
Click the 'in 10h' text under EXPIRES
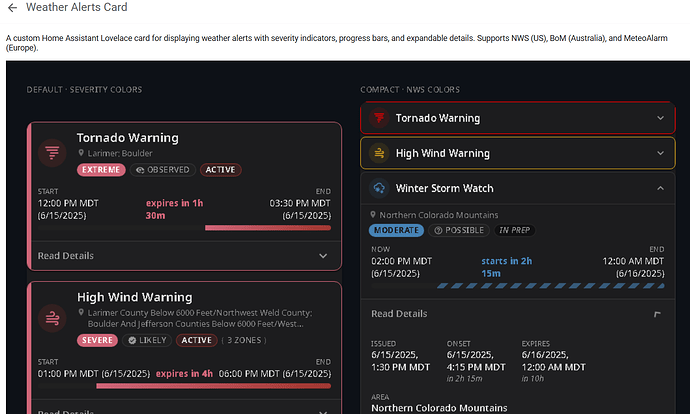(x=533, y=378)
